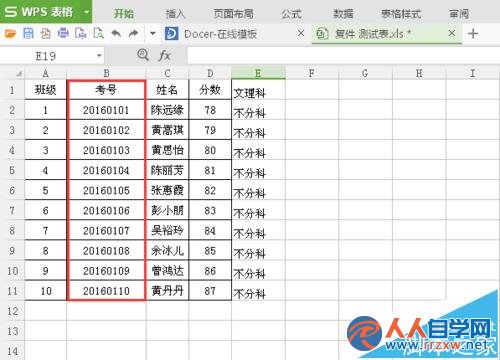Select 不分科 cell in row 11
The height and width of the screenshot is (360, 500).
(x=258, y=291)
